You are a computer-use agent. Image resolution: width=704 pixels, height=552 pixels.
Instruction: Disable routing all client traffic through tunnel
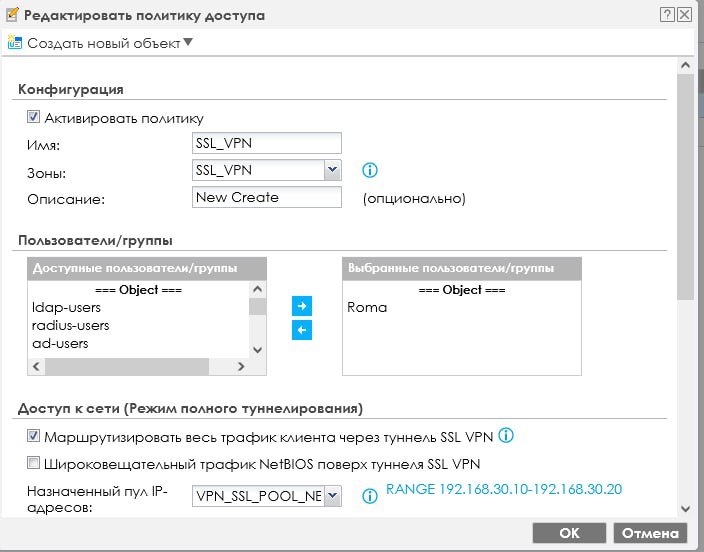[34, 436]
